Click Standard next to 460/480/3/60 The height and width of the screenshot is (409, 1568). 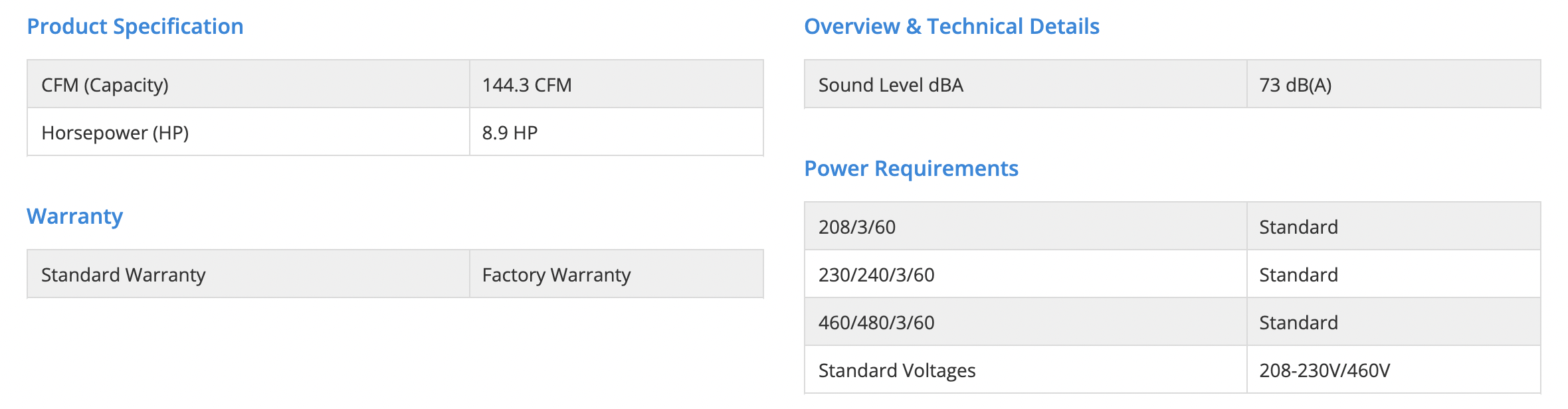(1298, 323)
